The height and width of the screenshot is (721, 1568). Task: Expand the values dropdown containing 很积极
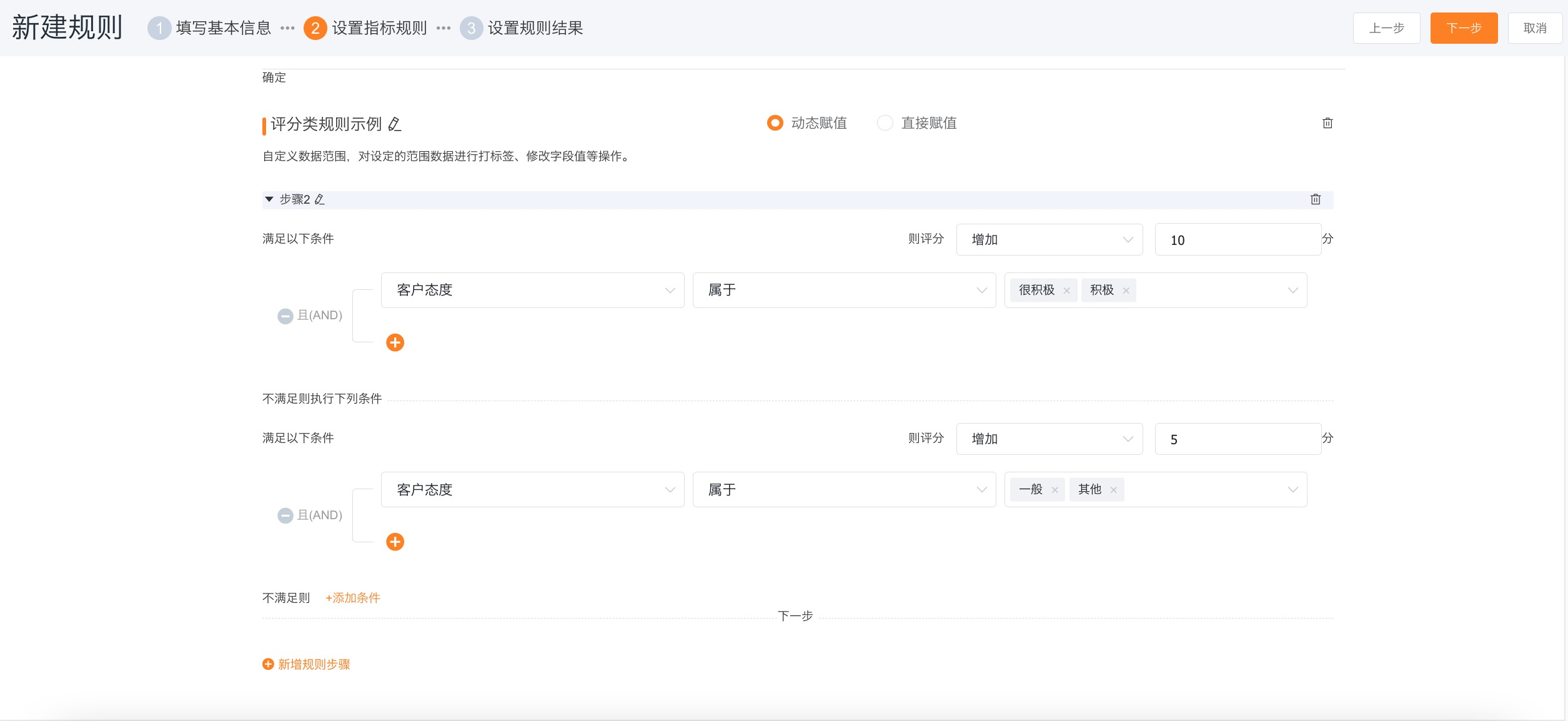(1293, 291)
